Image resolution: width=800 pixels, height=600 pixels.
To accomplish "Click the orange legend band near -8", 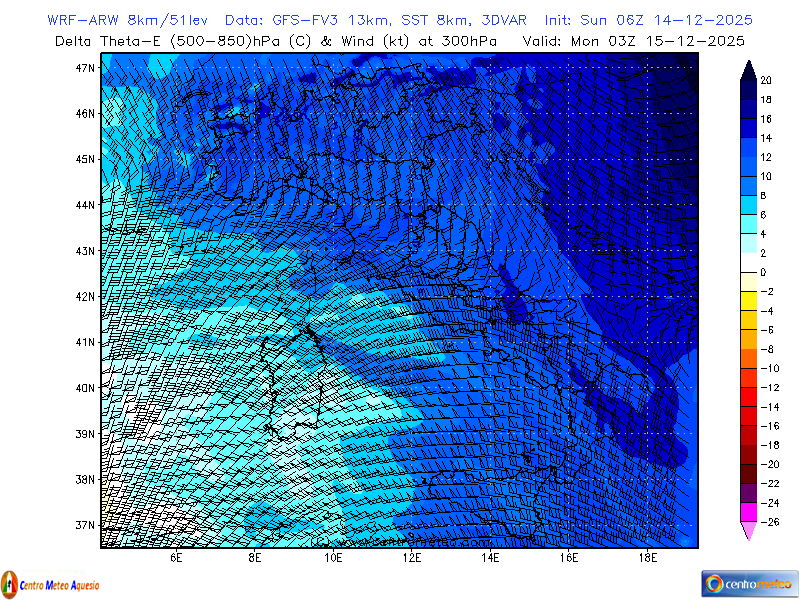I will pos(748,349).
